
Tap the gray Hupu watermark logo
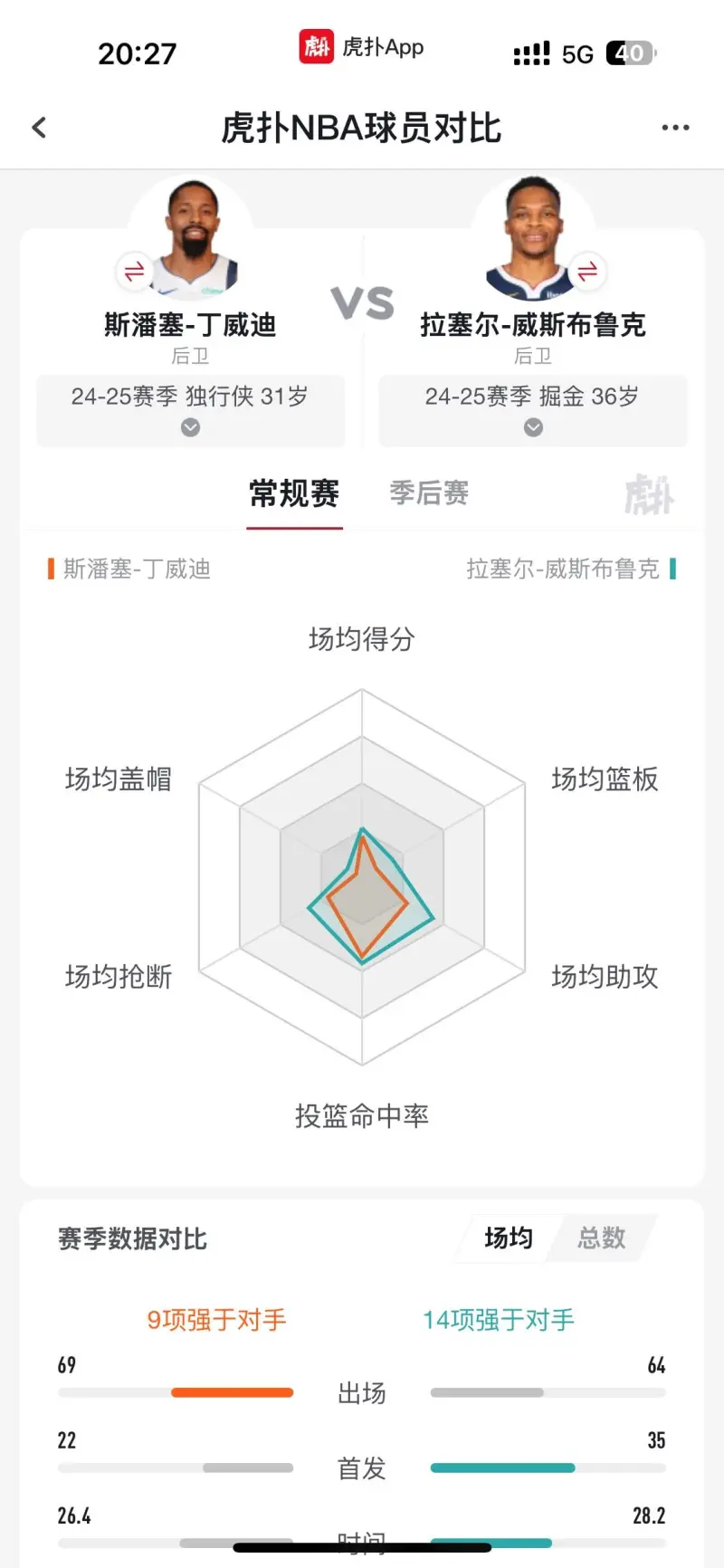click(x=649, y=494)
